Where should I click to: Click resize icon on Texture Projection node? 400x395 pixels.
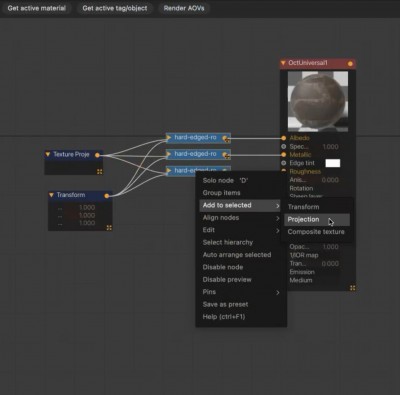coord(100,172)
